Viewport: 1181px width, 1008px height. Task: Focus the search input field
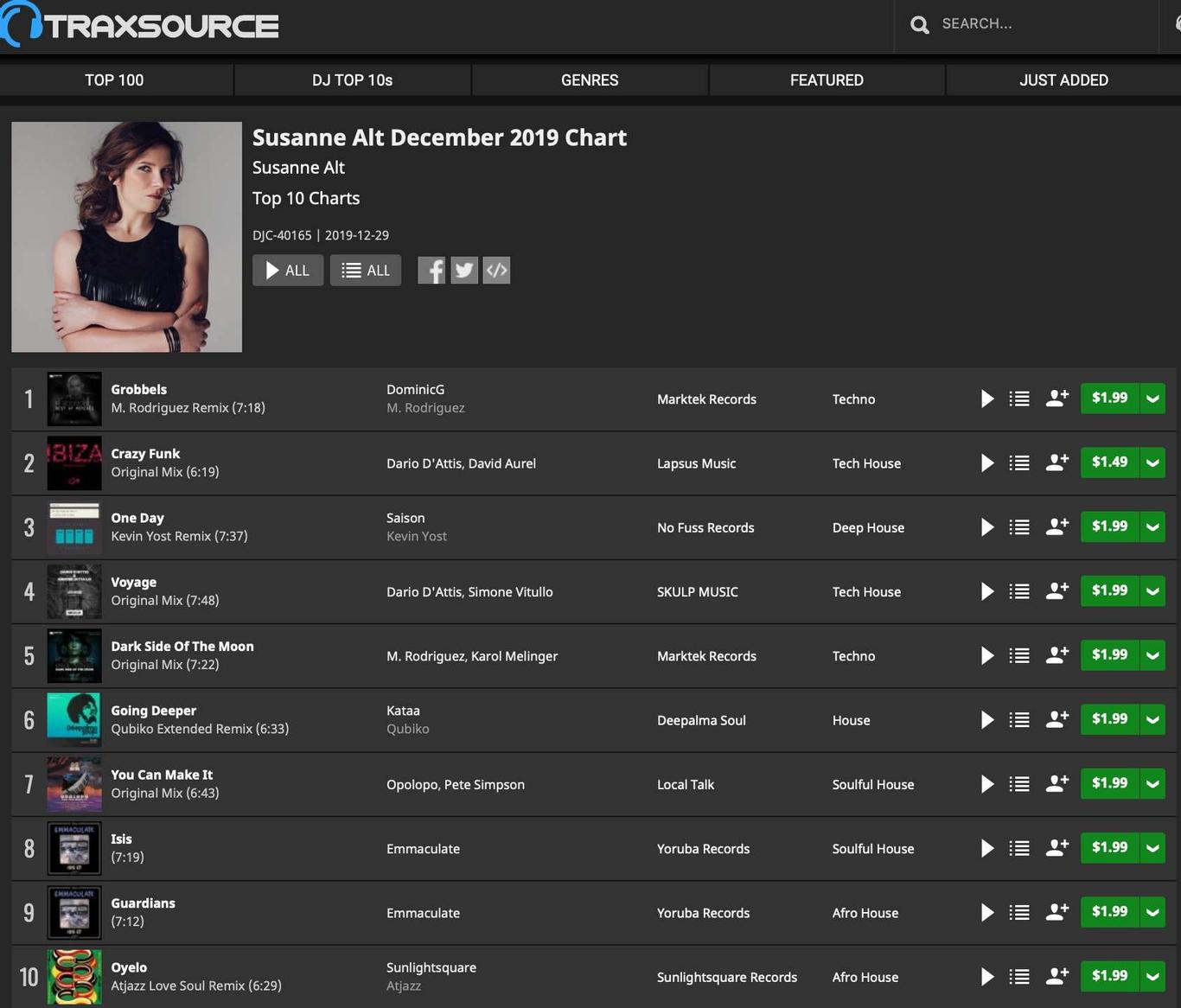1046,24
